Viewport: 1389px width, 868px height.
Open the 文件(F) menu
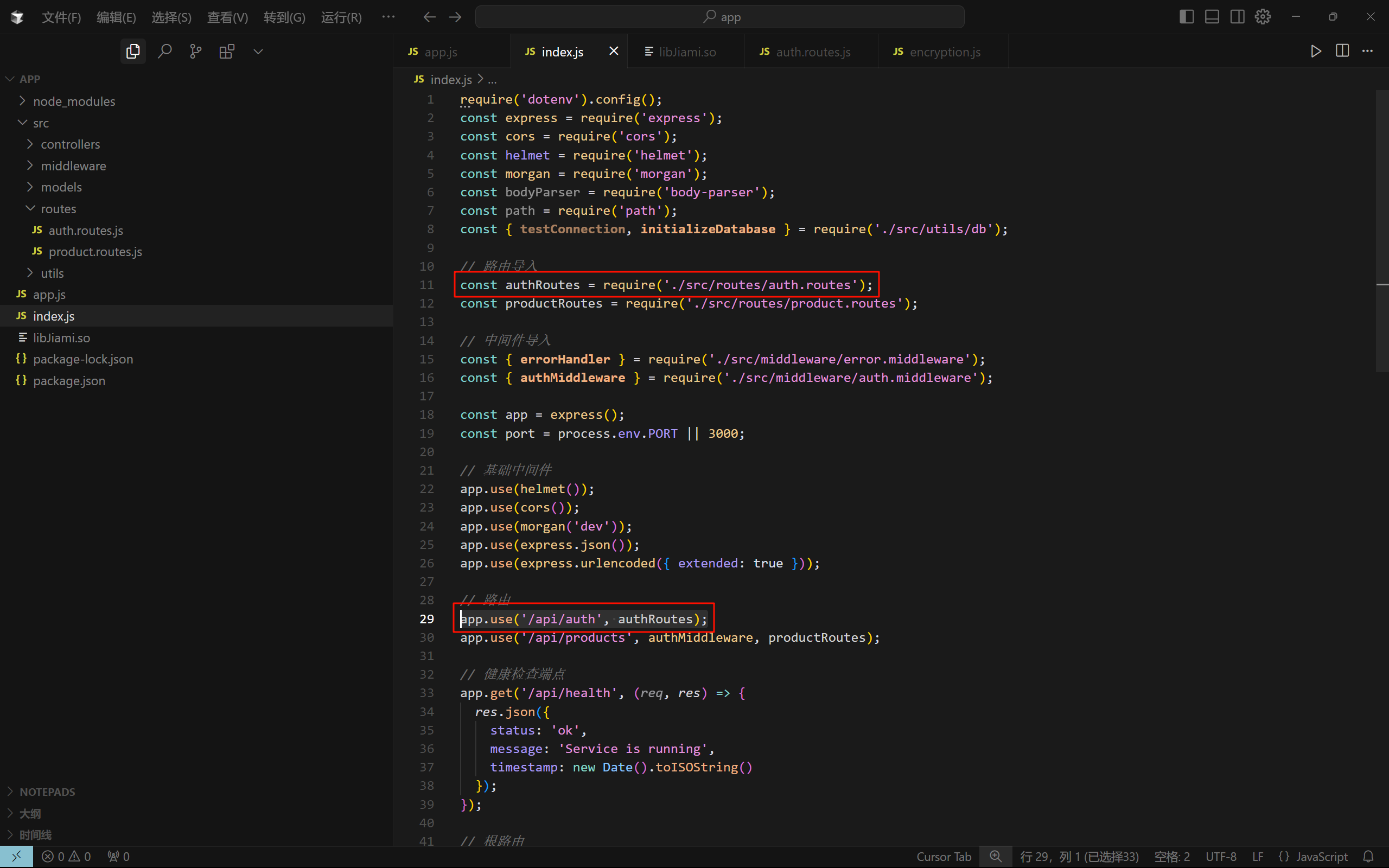tap(61, 17)
